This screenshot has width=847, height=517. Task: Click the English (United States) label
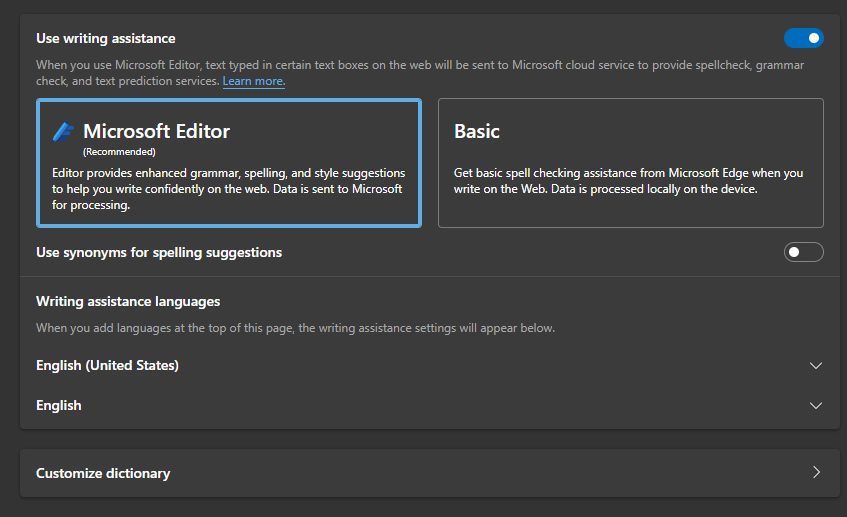(x=107, y=366)
